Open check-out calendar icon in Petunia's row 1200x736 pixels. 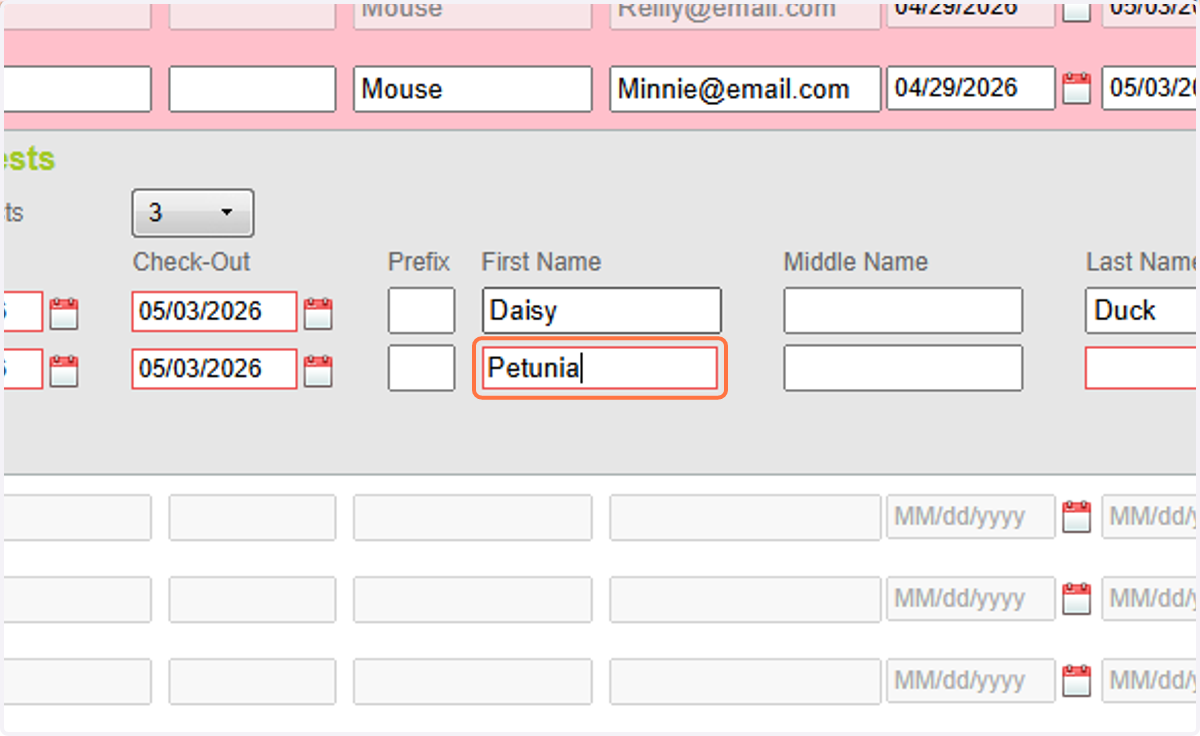[318, 371]
